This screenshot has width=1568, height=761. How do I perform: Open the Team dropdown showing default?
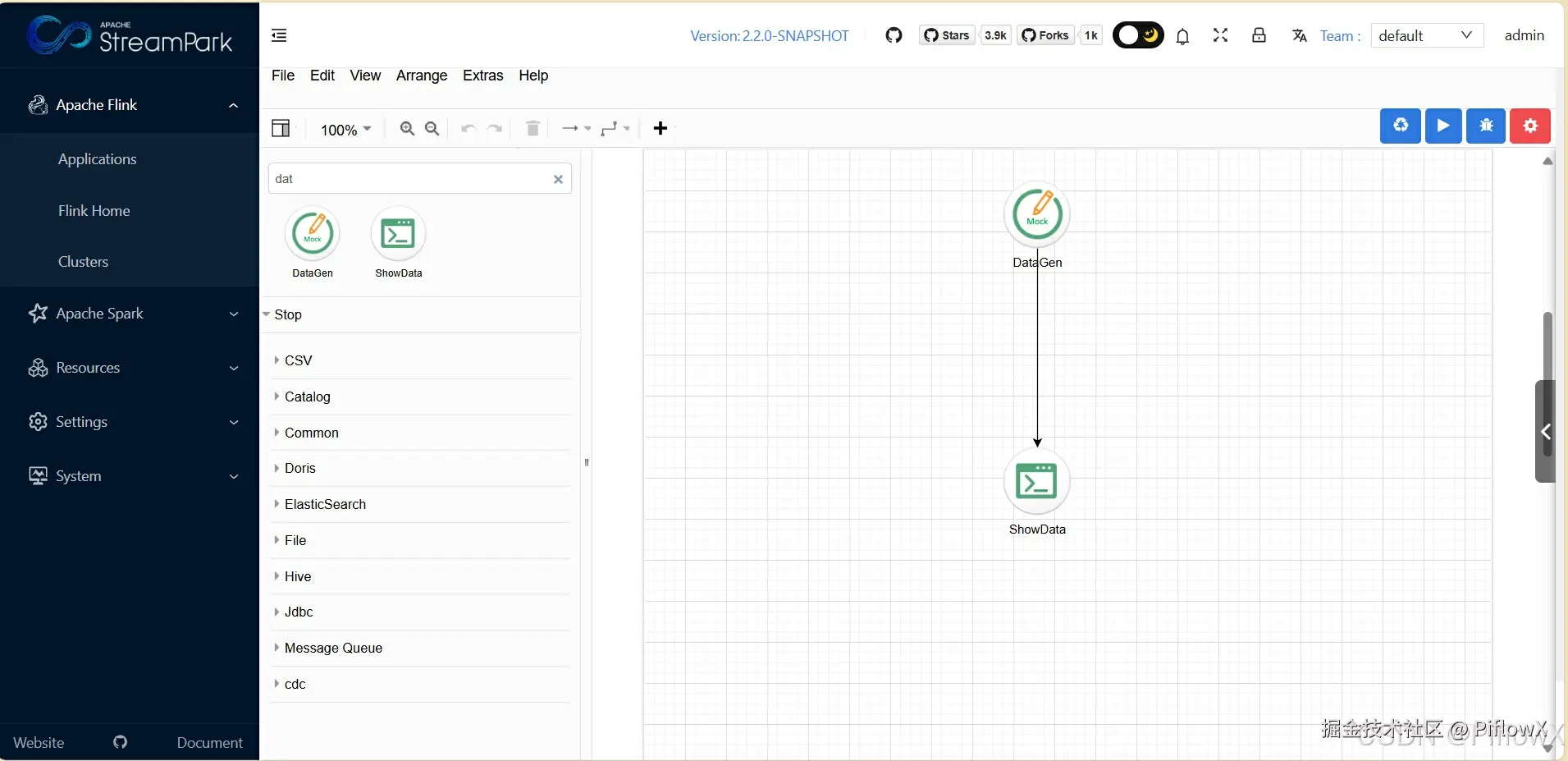[x=1427, y=35]
